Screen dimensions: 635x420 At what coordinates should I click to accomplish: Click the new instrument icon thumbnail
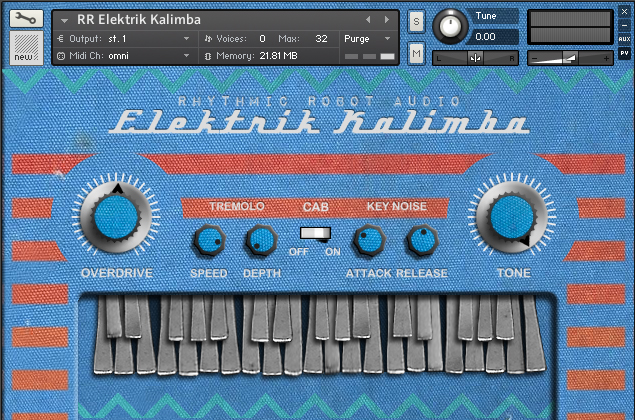26,48
